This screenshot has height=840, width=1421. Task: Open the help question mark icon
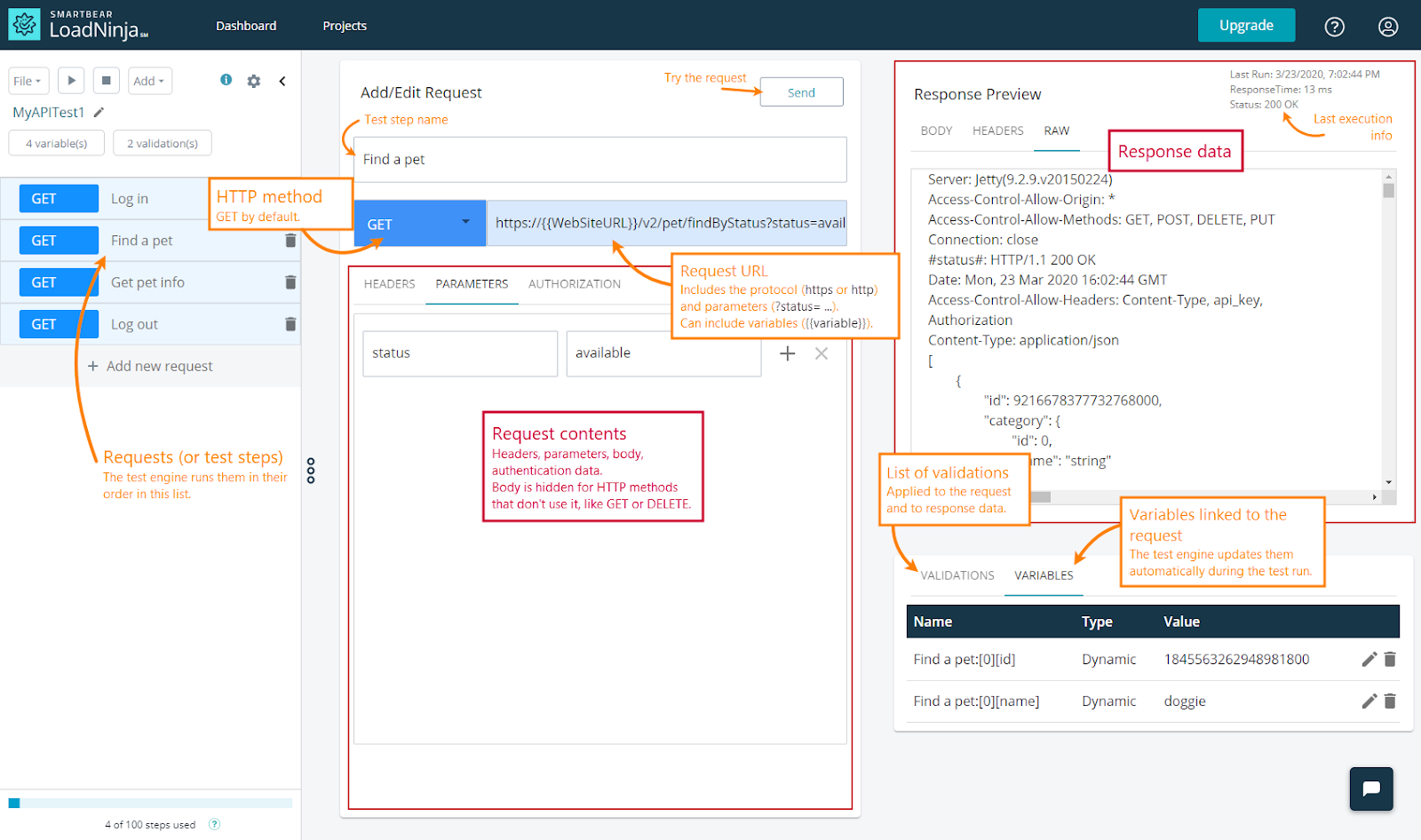click(1334, 27)
